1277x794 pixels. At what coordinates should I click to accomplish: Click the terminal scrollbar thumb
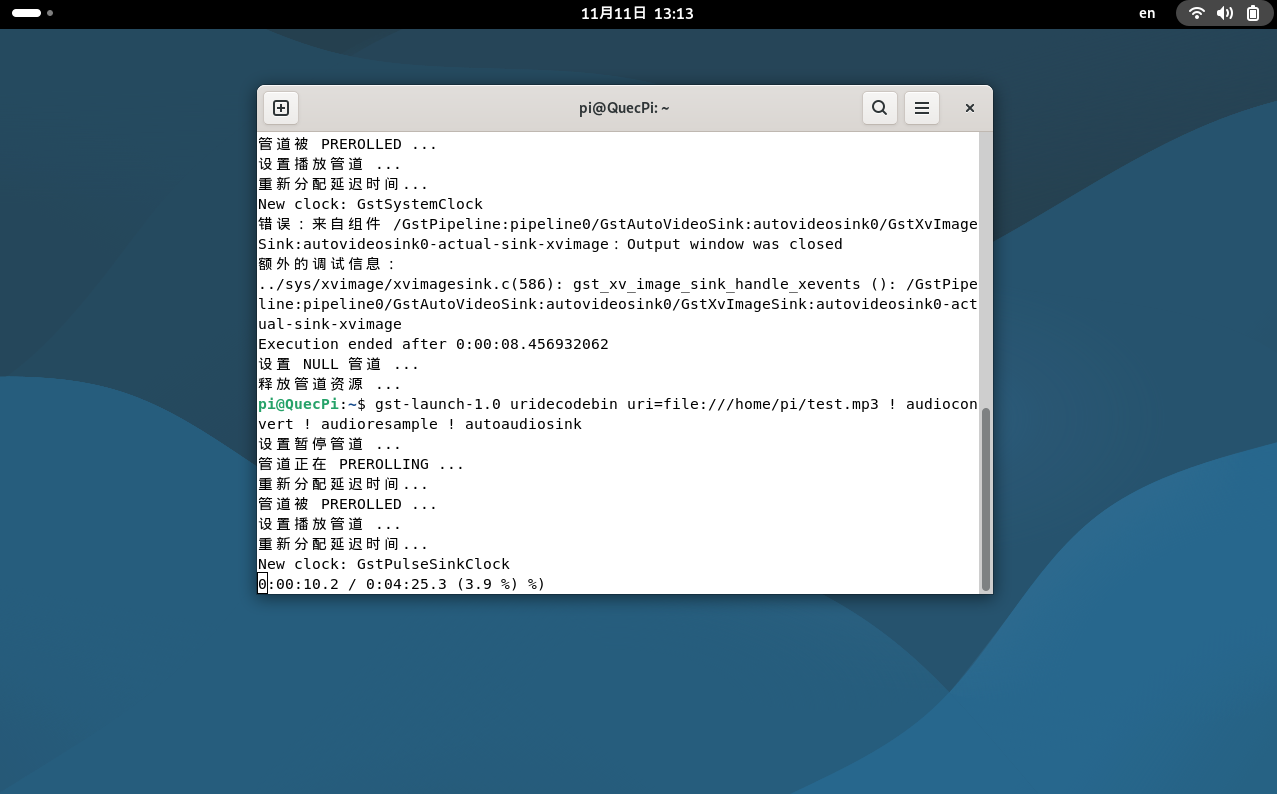pyautogui.click(x=985, y=498)
